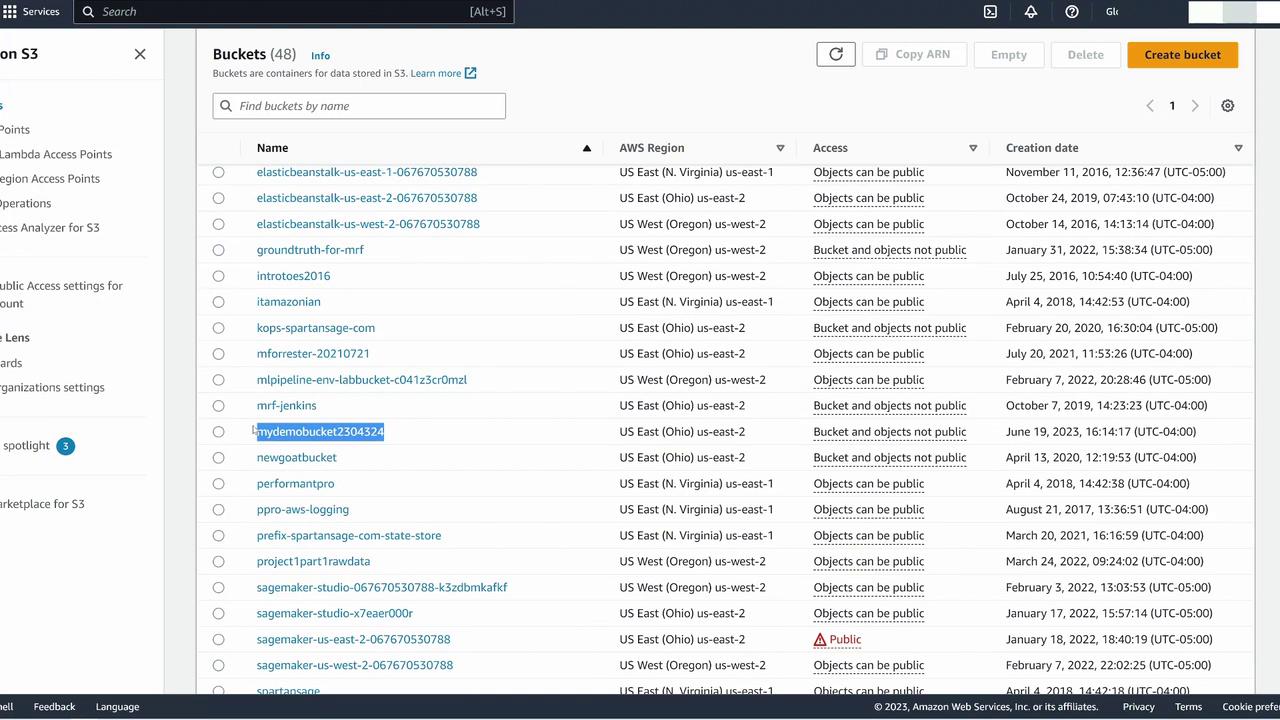
Task: Click the Feature spotlight count badge
Action: (65, 446)
